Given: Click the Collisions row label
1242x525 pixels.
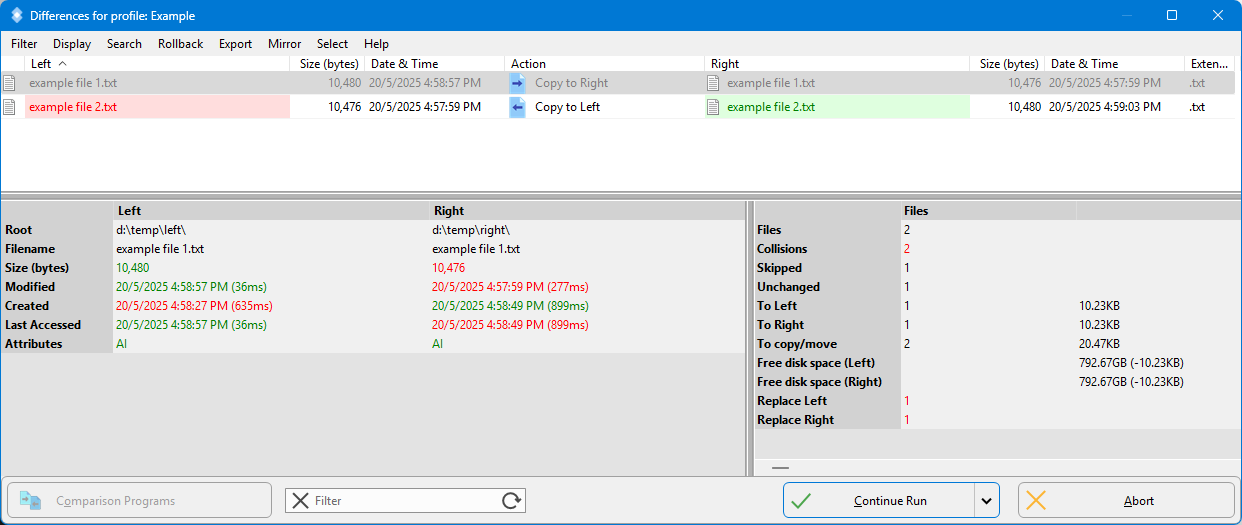Looking at the screenshot, I should (782, 249).
